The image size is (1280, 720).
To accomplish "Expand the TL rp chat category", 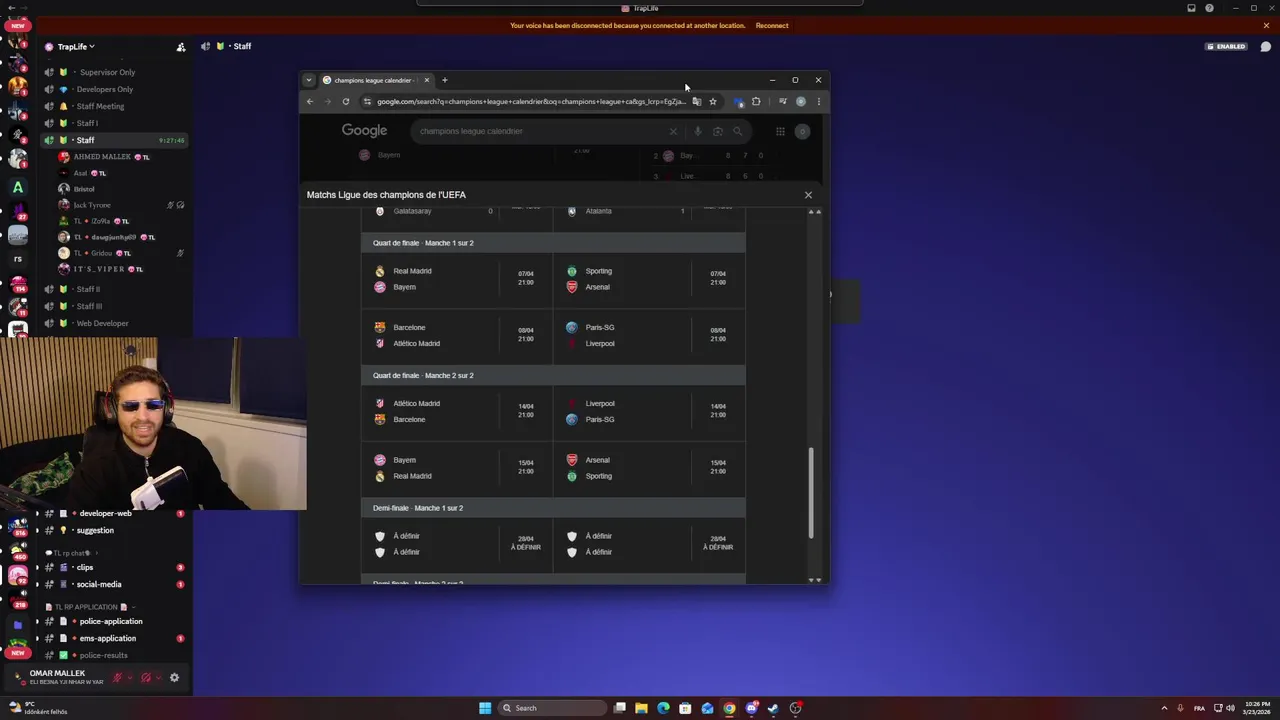I will [x=70, y=553].
